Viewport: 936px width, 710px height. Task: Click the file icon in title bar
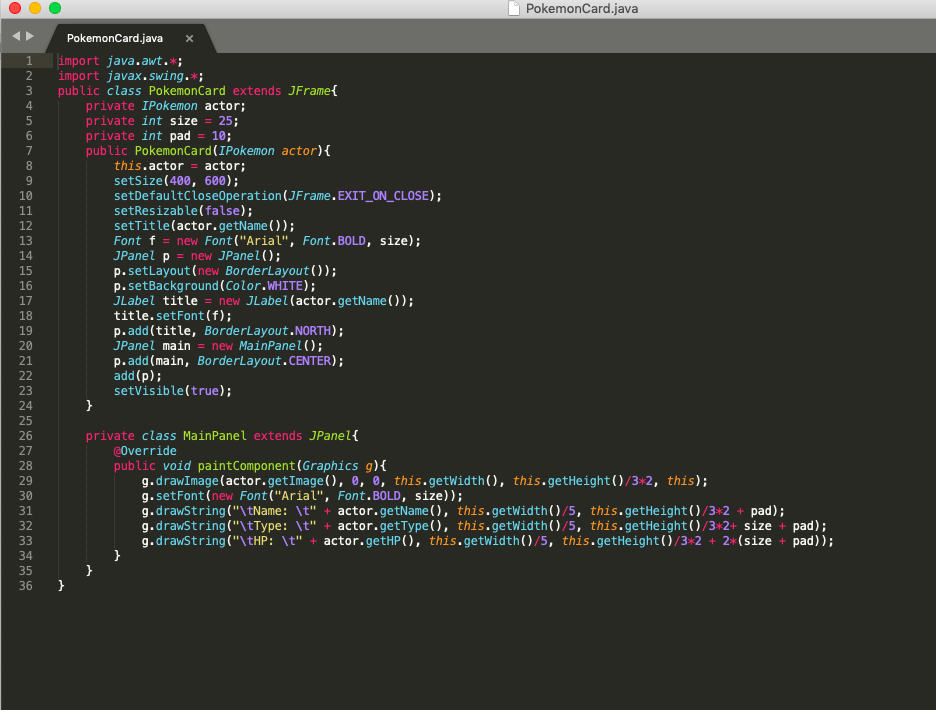[513, 8]
